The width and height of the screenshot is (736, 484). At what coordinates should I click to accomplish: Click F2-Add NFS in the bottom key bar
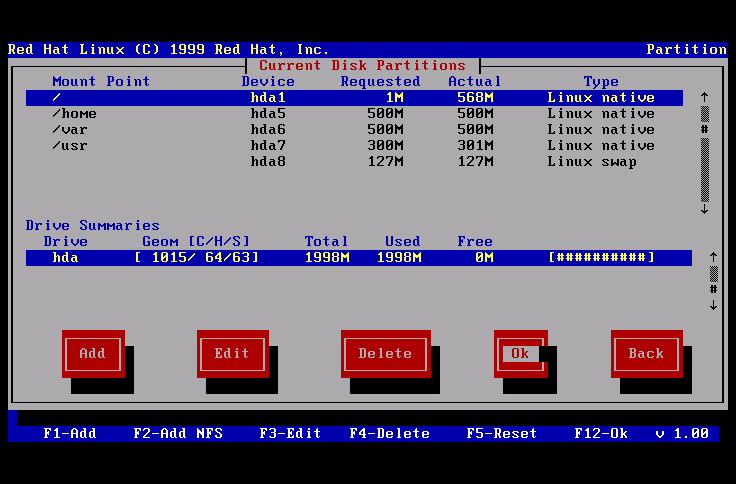coord(178,433)
